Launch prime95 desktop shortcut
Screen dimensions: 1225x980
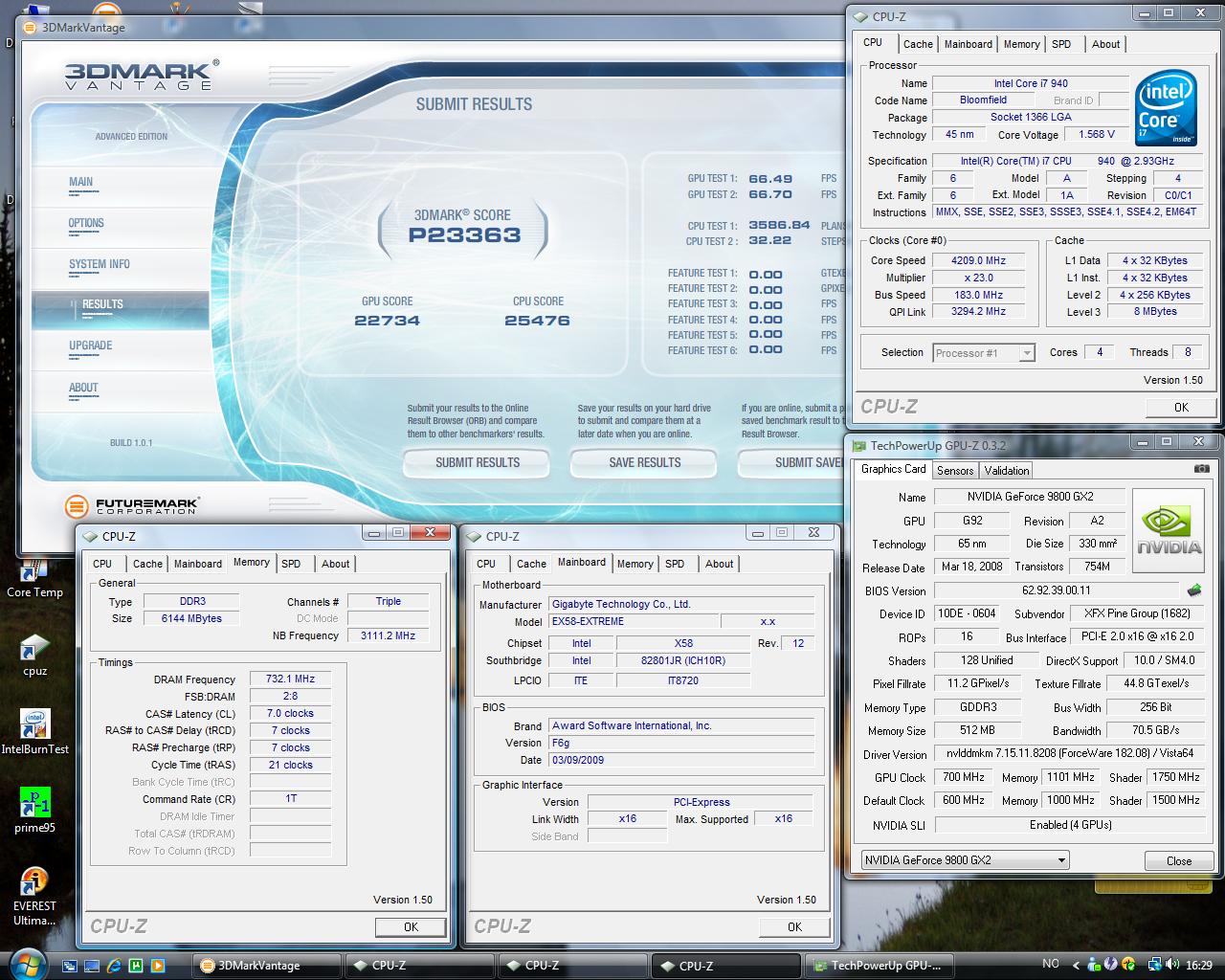[34, 812]
